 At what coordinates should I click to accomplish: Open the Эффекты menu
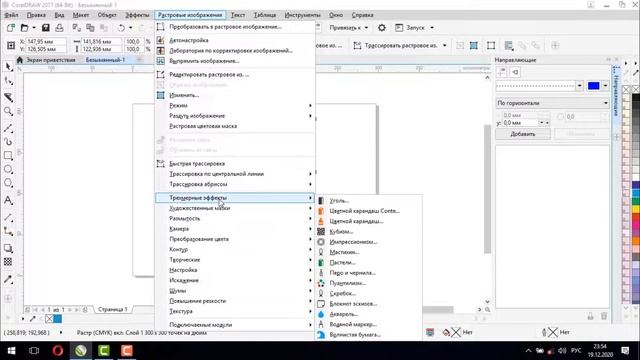pyautogui.click(x=137, y=15)
